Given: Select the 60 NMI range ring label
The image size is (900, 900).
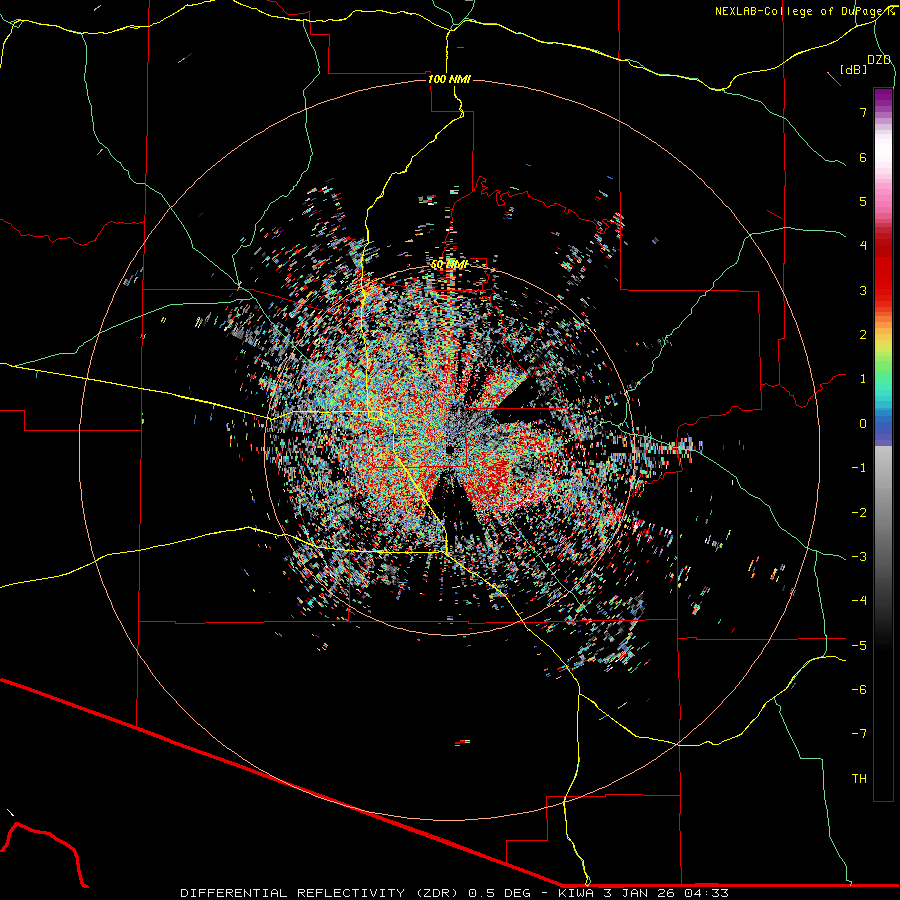Looking at the screenshot, I should (x=449, y=264).
